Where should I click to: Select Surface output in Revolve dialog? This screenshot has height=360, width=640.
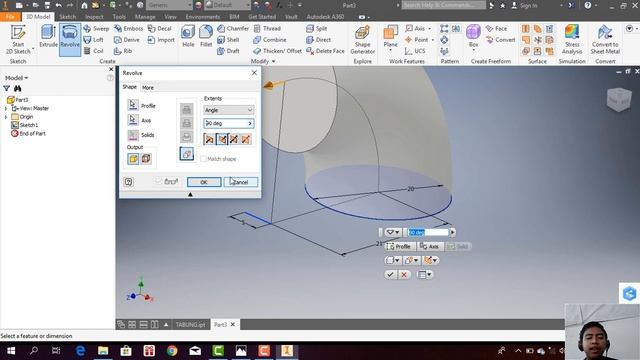(146, 159)
